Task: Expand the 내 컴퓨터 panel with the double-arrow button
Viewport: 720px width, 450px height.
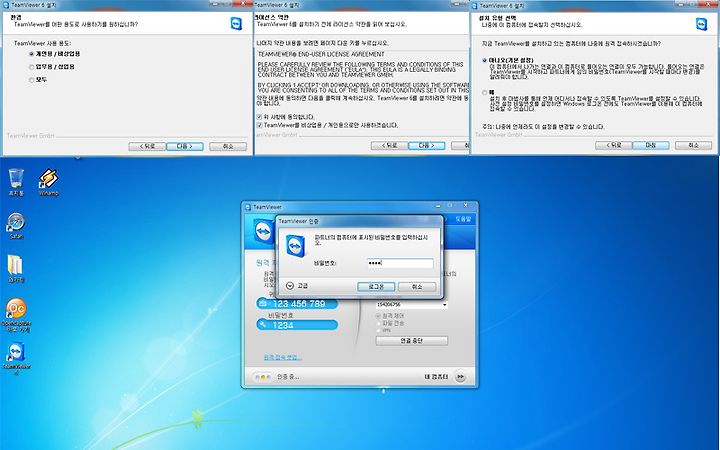Action: pos(460,377)
